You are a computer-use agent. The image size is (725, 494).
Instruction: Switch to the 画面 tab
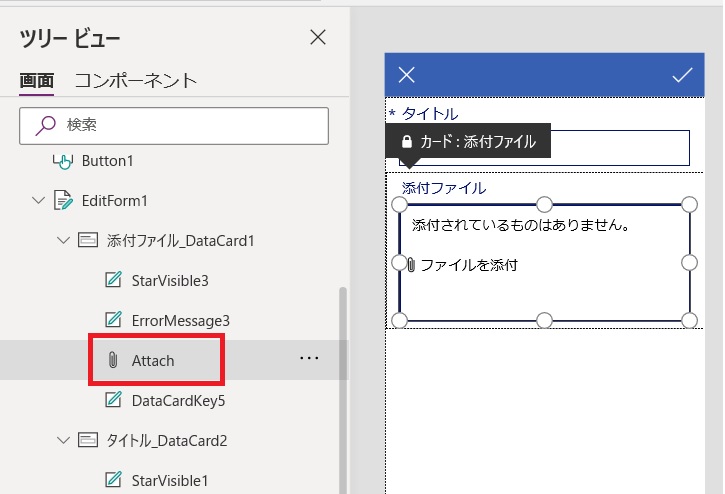point(37,80)
